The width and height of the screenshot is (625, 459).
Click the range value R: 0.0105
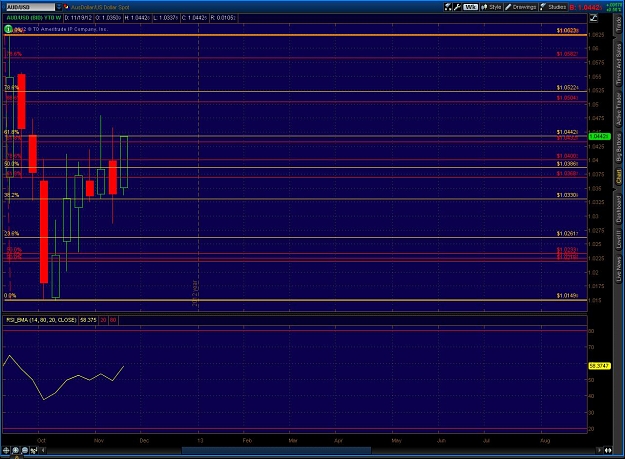[223, 18]
